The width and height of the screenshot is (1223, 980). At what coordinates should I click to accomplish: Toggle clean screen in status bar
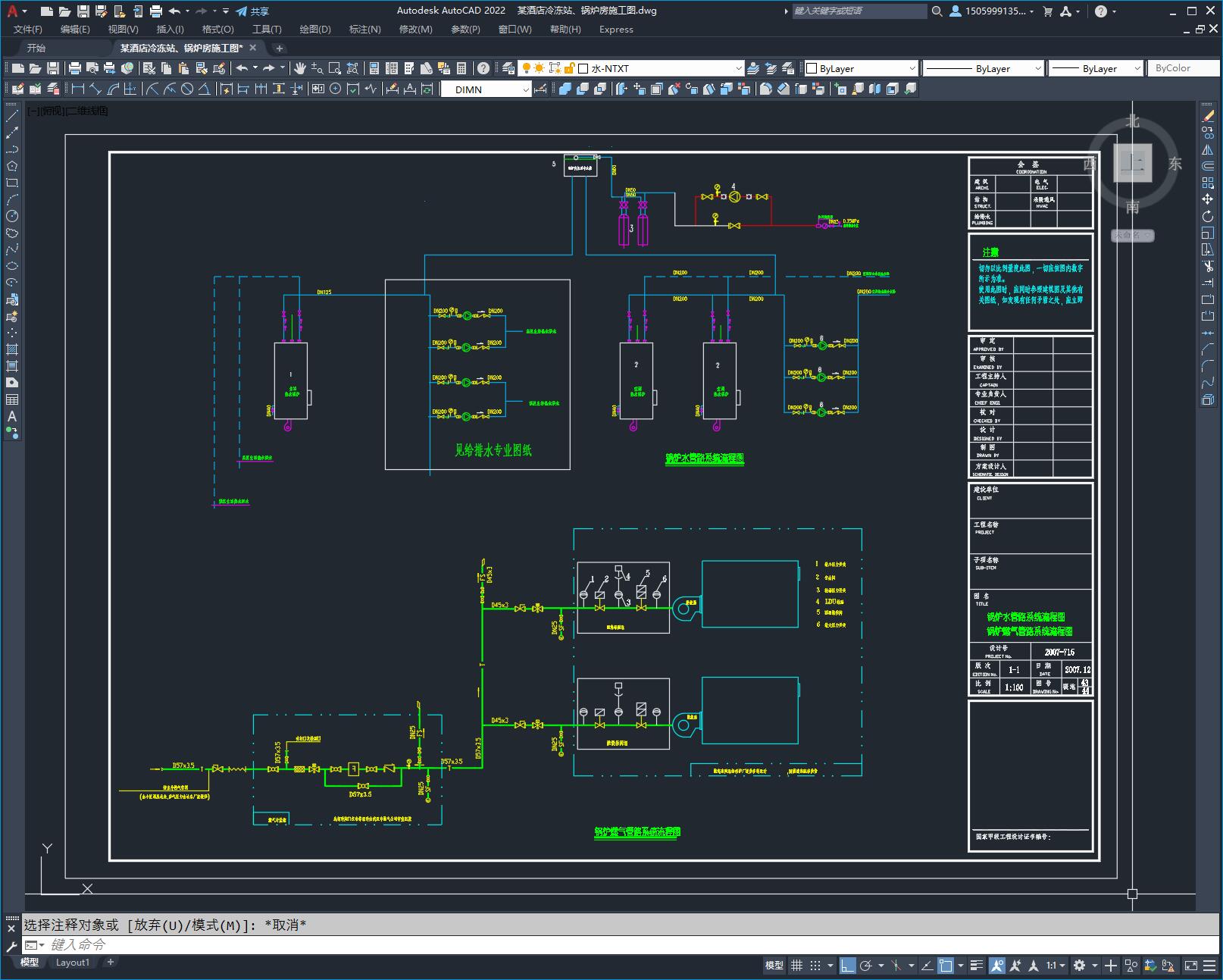tap(1191, 966)
